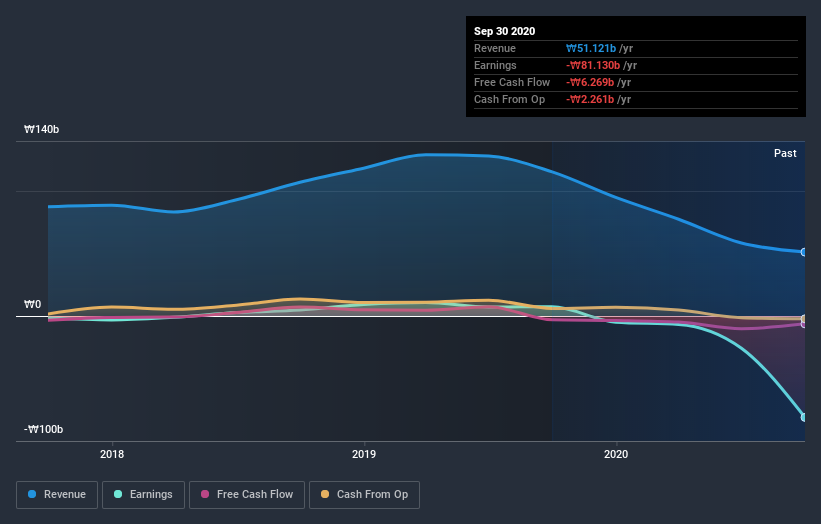Toggle the Earnings legend button
Screen dimensions: 821x524
click(143, 495)
